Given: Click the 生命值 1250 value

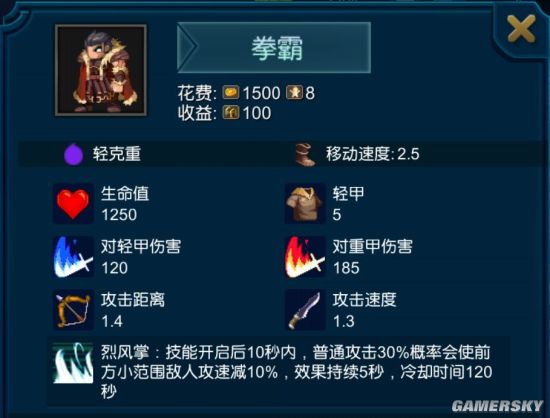Looking at the screenshot, I should click(119, 215).
